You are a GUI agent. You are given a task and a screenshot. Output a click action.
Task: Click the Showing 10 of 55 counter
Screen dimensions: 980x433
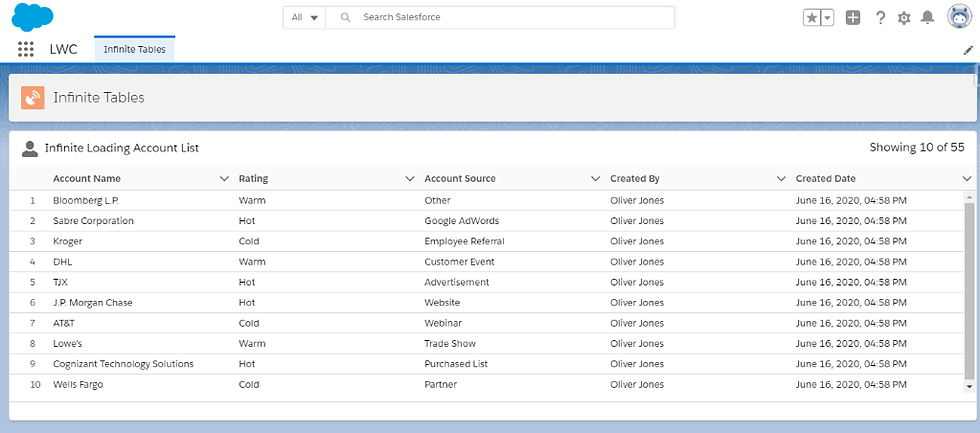[917, 148]
